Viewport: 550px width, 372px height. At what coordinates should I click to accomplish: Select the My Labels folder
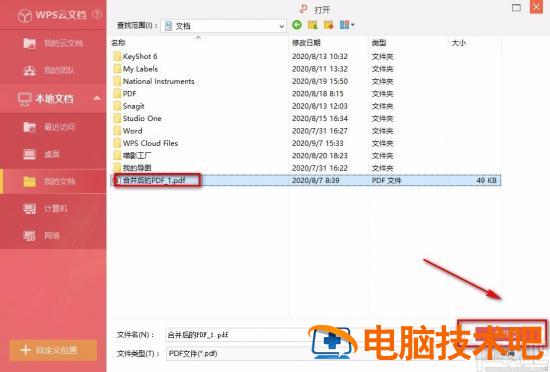pos(135,69)
